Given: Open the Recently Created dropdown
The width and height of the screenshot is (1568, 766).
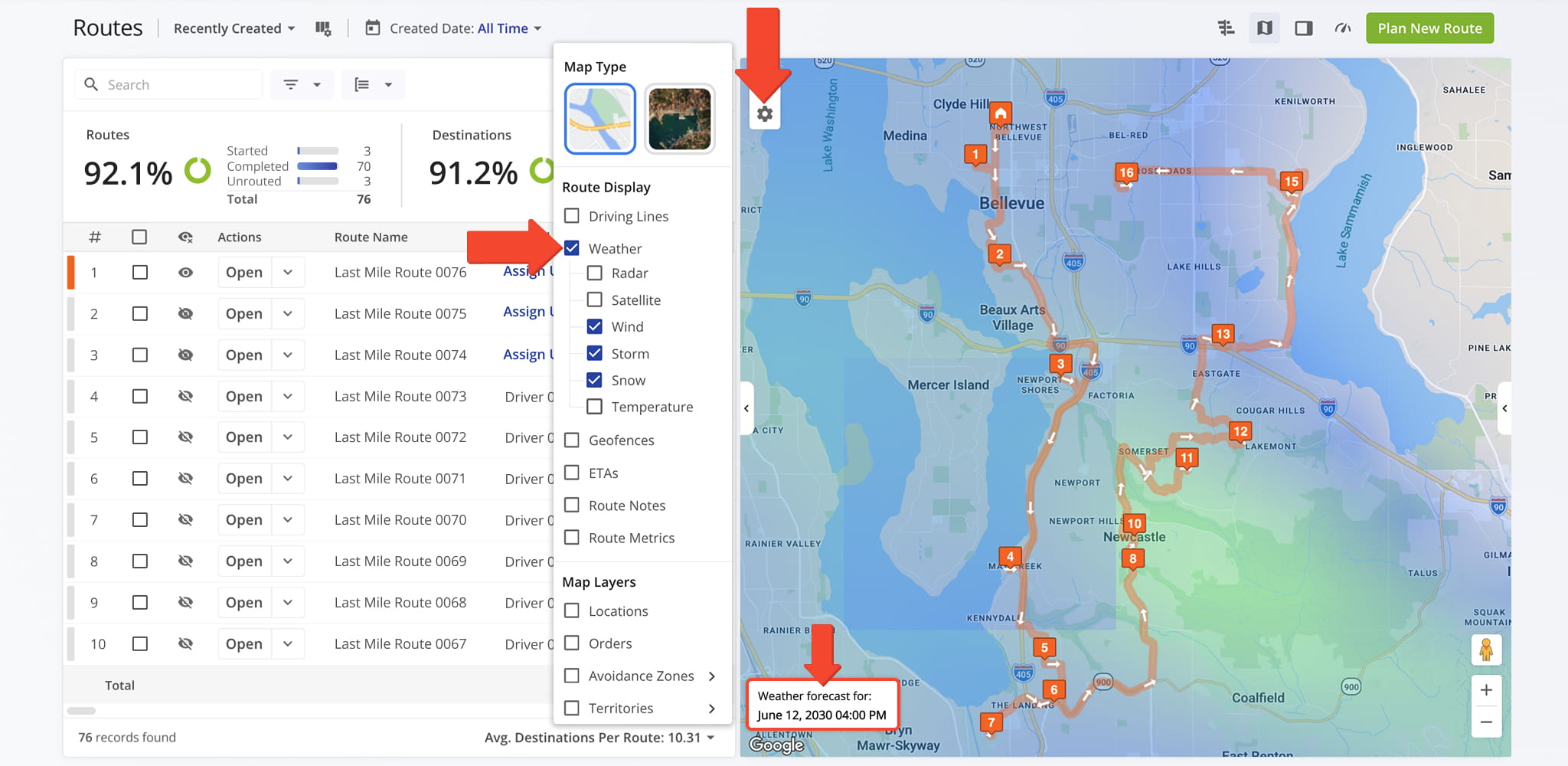Looking at the screenshot, I should (234, 28).
